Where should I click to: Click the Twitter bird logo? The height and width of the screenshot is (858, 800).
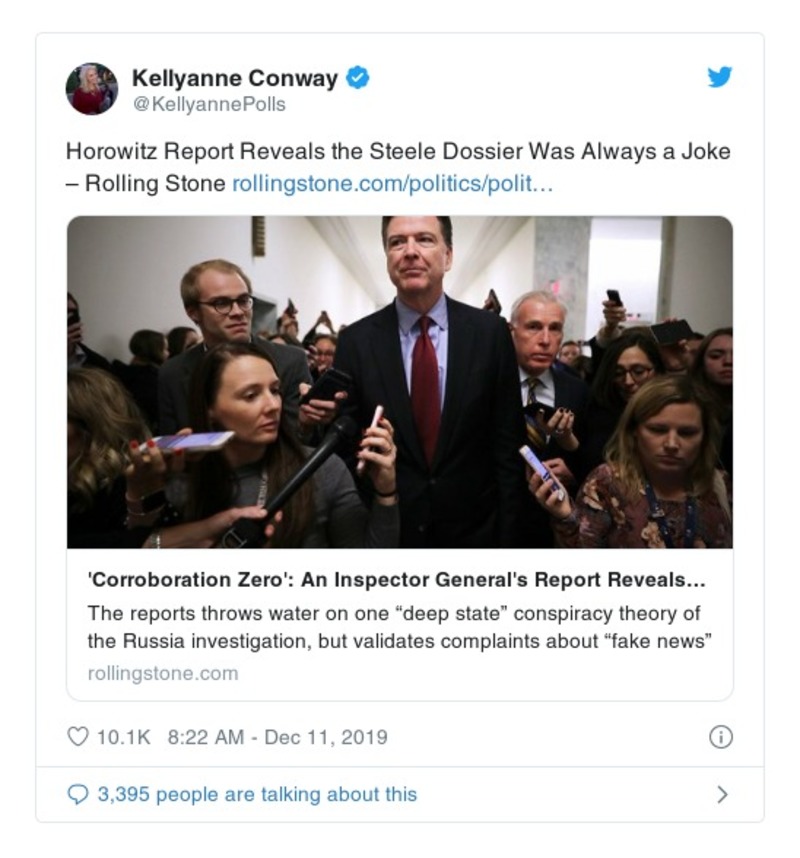coord(720,77)
